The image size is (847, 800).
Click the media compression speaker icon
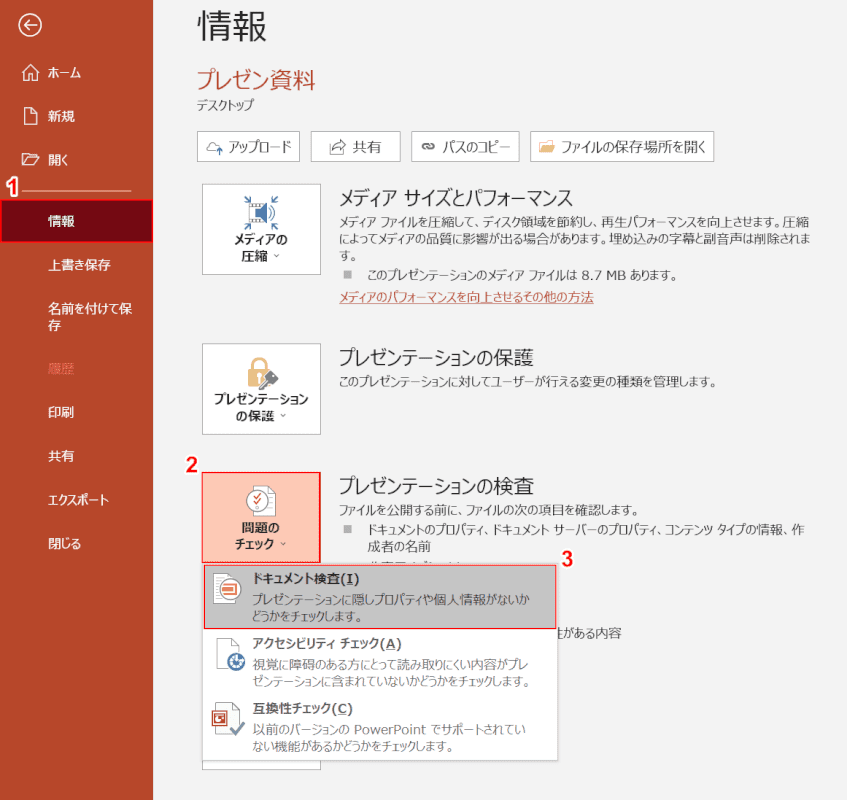pos(261,213)
